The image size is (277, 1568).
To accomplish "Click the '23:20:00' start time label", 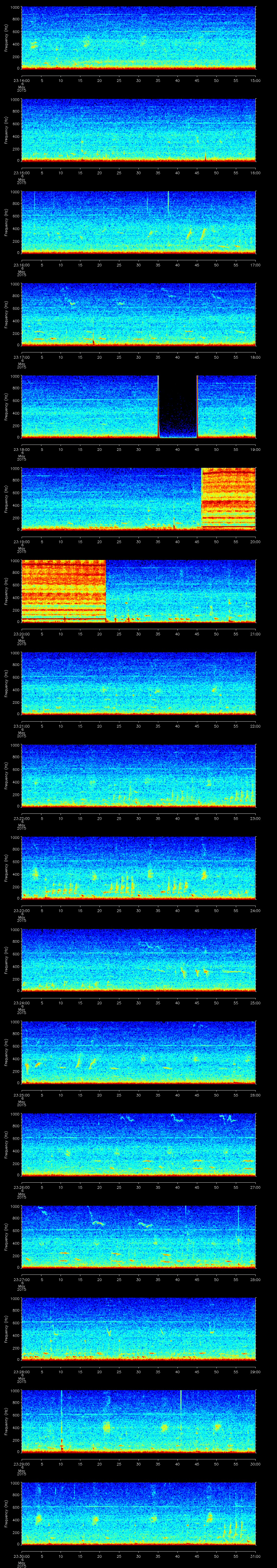I will (x=21, y=634).
